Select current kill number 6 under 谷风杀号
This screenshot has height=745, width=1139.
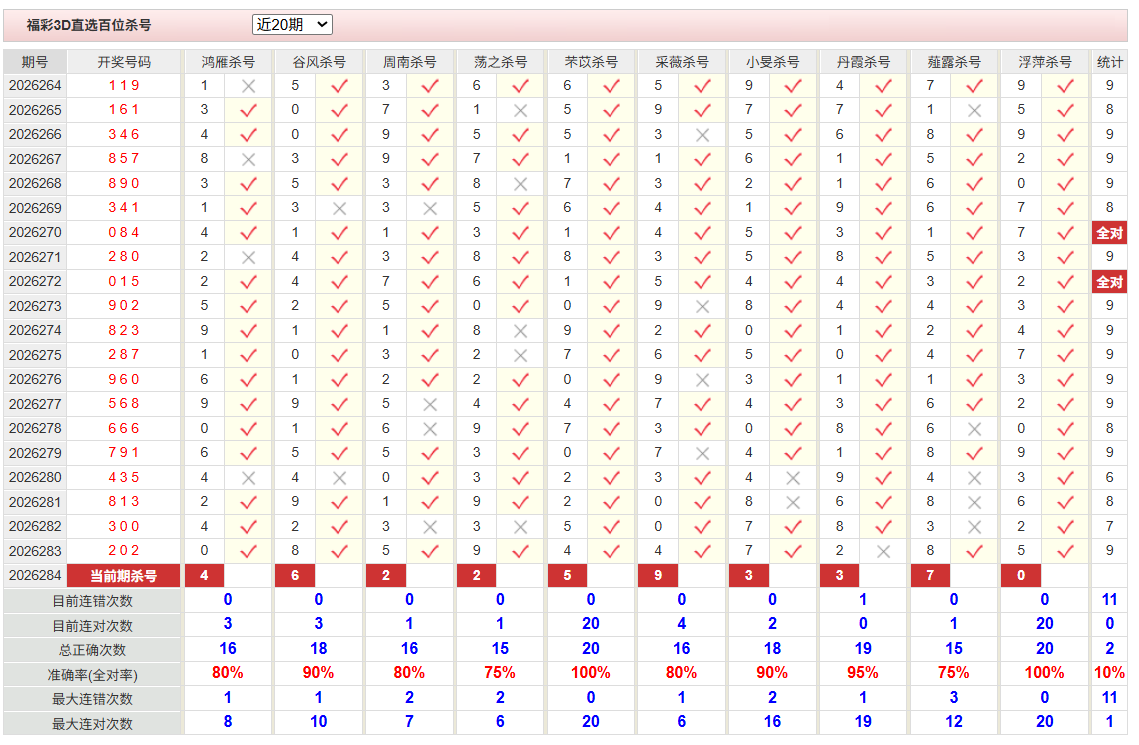[295, 576]
